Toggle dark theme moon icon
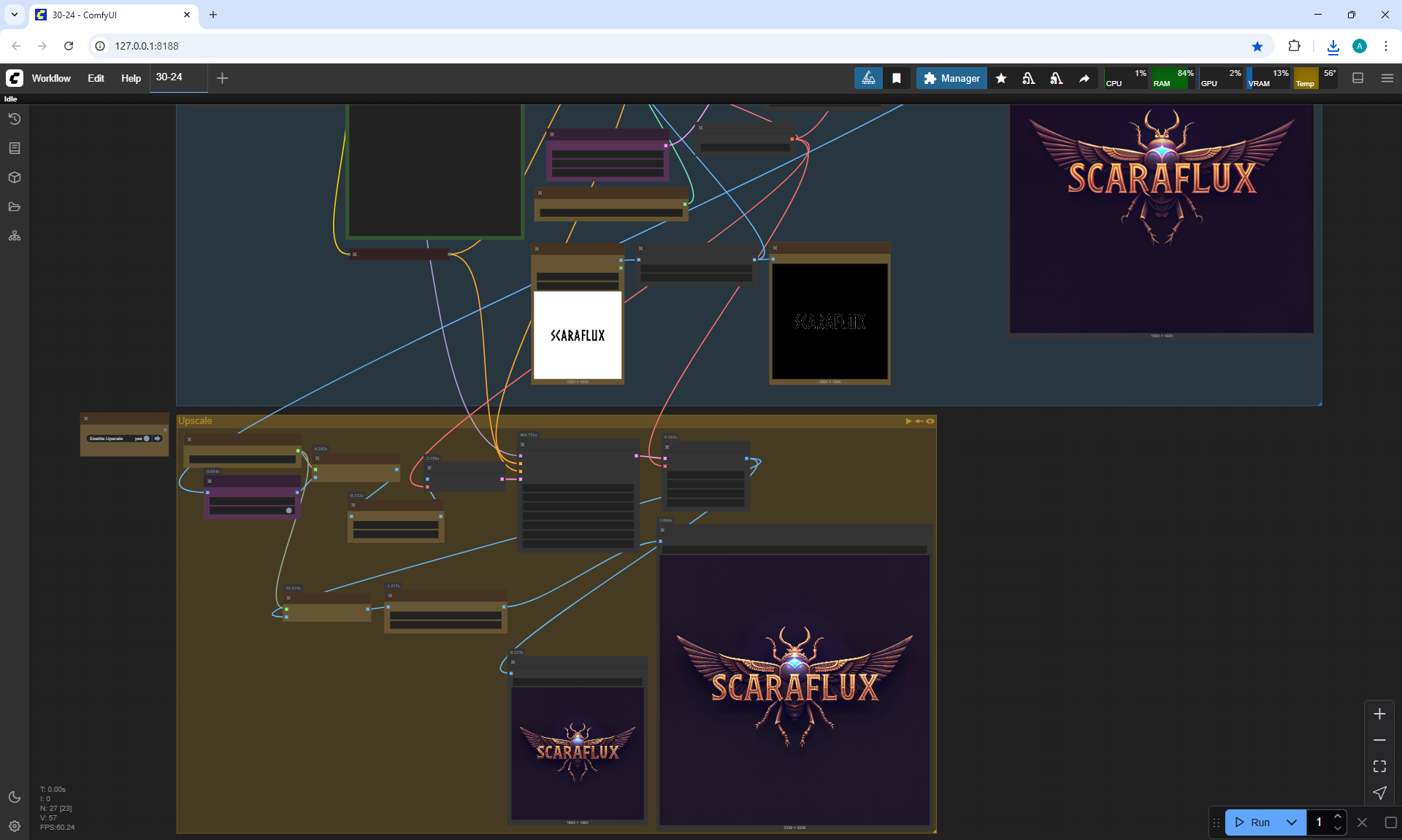The width and height of the screenshot is (1402, 840). (15, 797)
